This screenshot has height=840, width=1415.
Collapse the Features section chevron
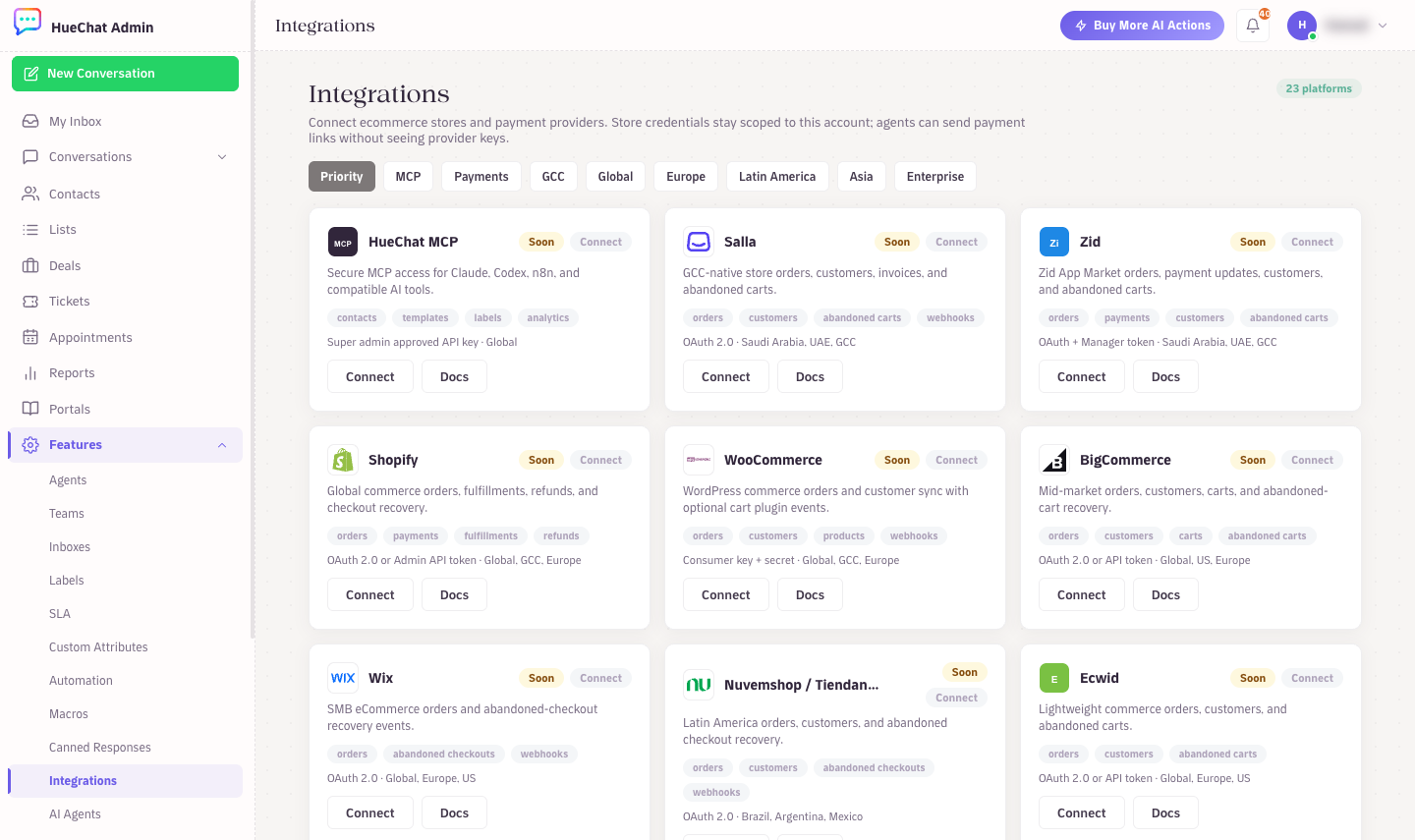pyautogui.click(x=222, y=445)
